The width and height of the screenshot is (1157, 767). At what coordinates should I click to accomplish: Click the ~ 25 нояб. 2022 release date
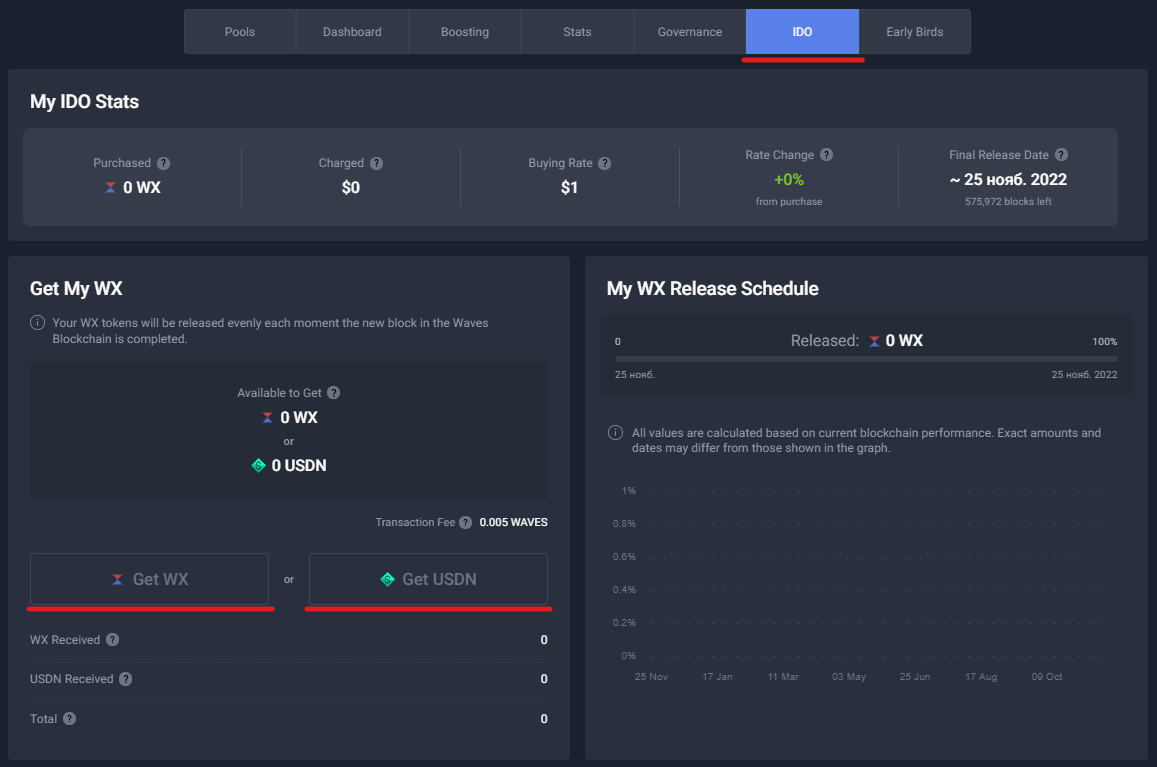point(1008,179)
